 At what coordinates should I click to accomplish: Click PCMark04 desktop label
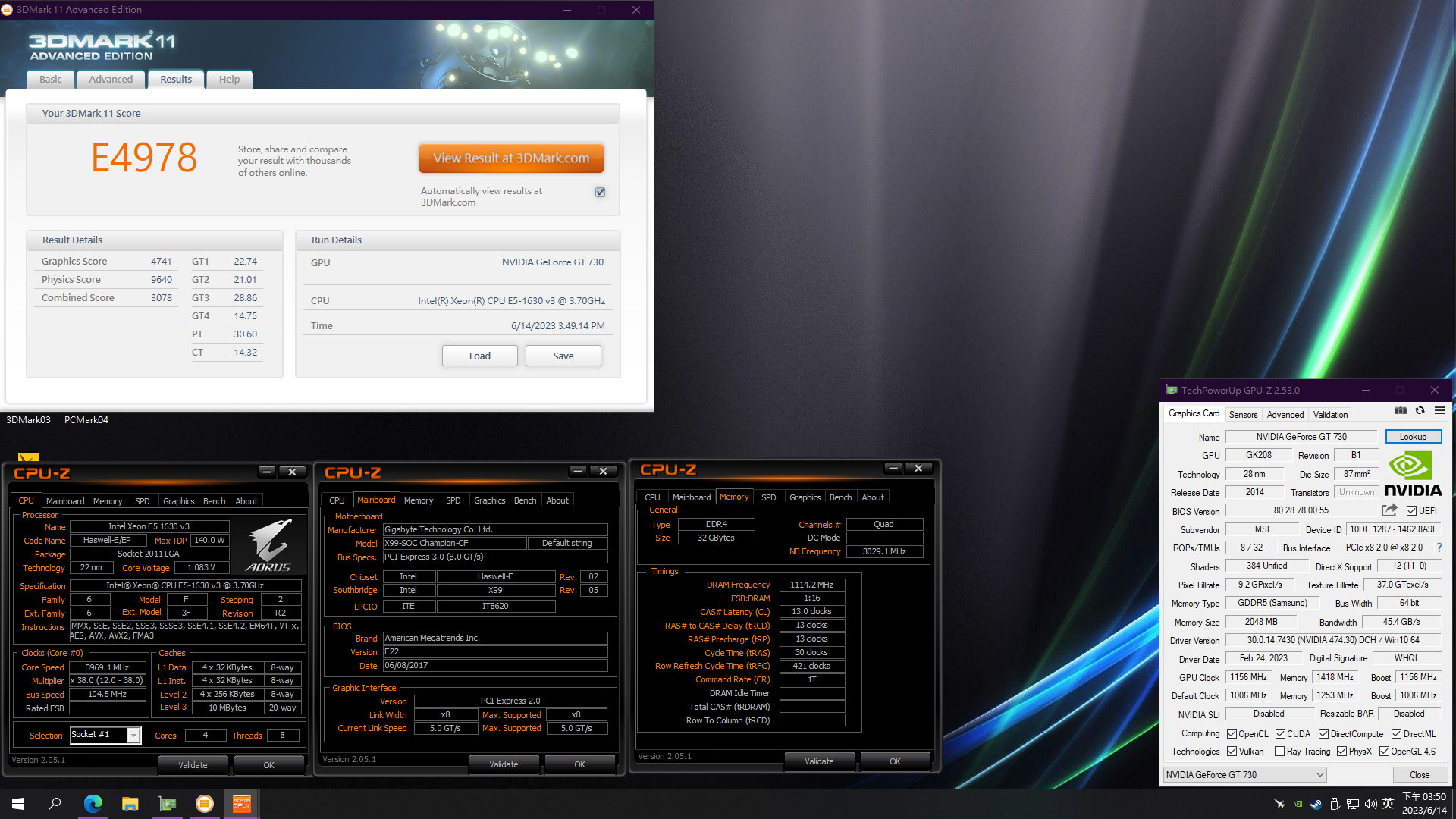click(x=86, y=420)
